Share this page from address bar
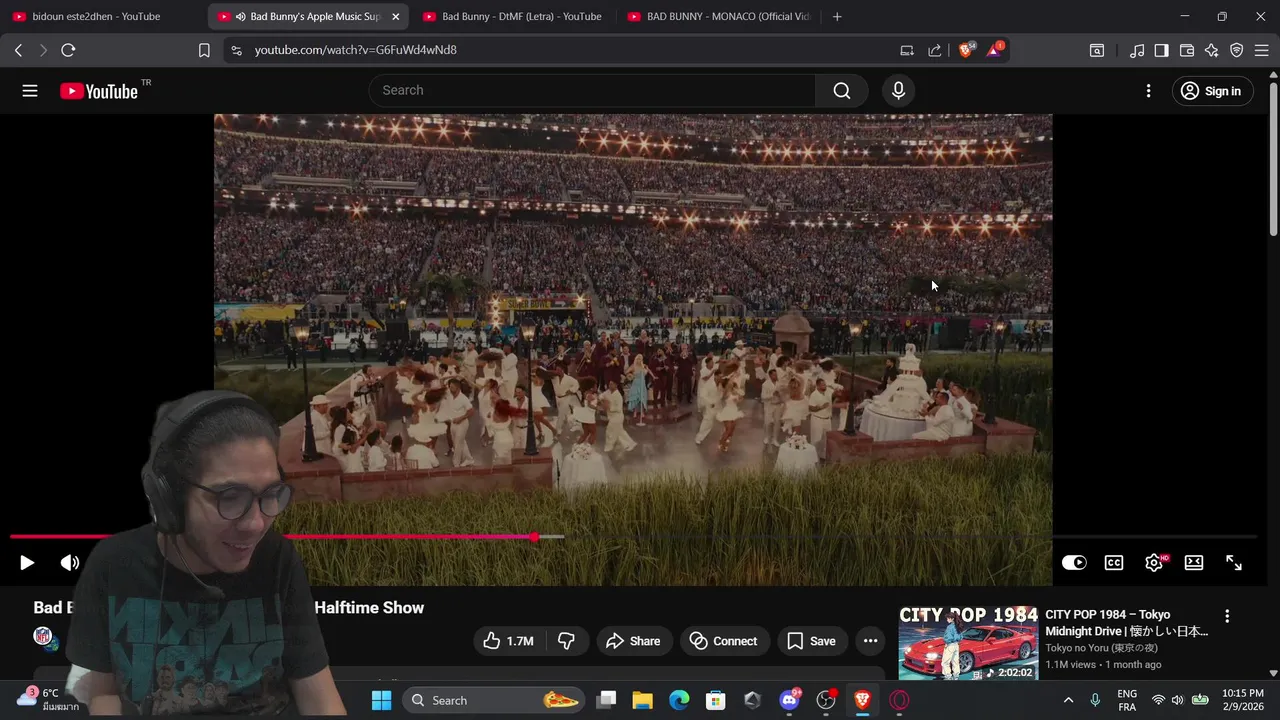Viewport: 1280px width, 720px height. (x=935, y=50)
